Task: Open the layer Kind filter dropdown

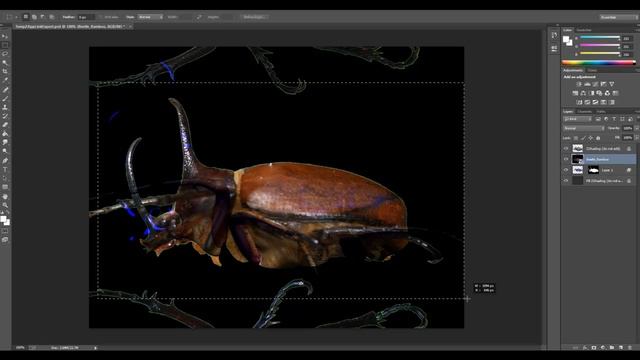Action: pyautogui.click(x=577, y=119)
